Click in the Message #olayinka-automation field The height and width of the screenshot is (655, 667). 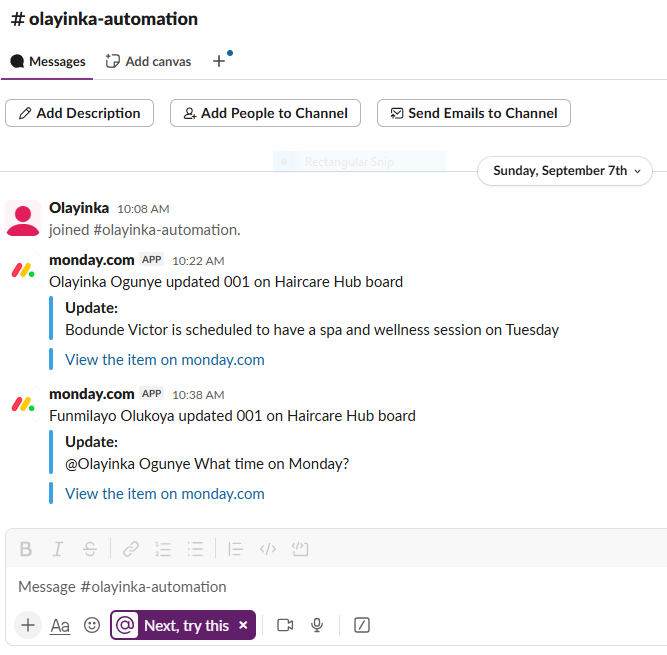point(300,587)
